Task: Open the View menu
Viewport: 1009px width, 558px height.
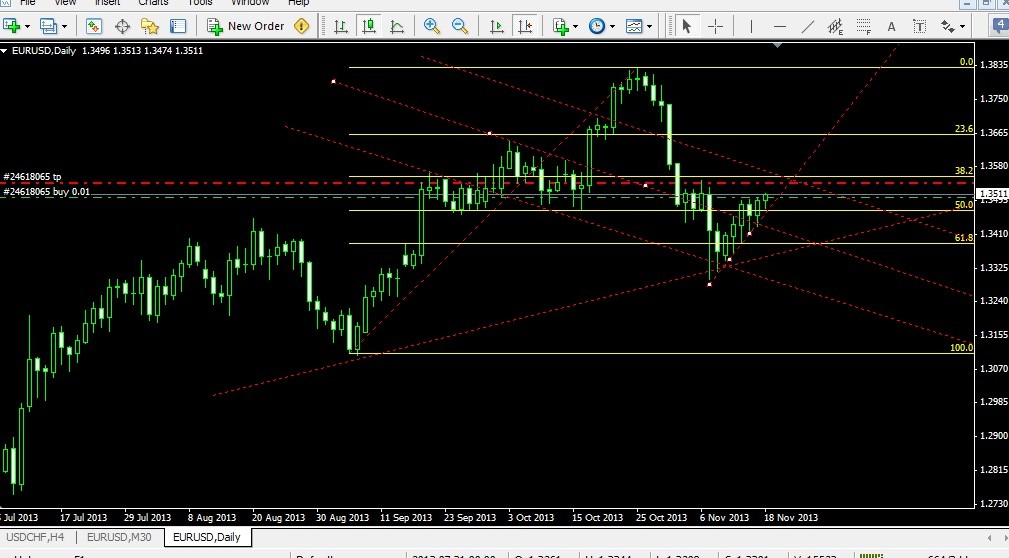Action: point(65,3)
